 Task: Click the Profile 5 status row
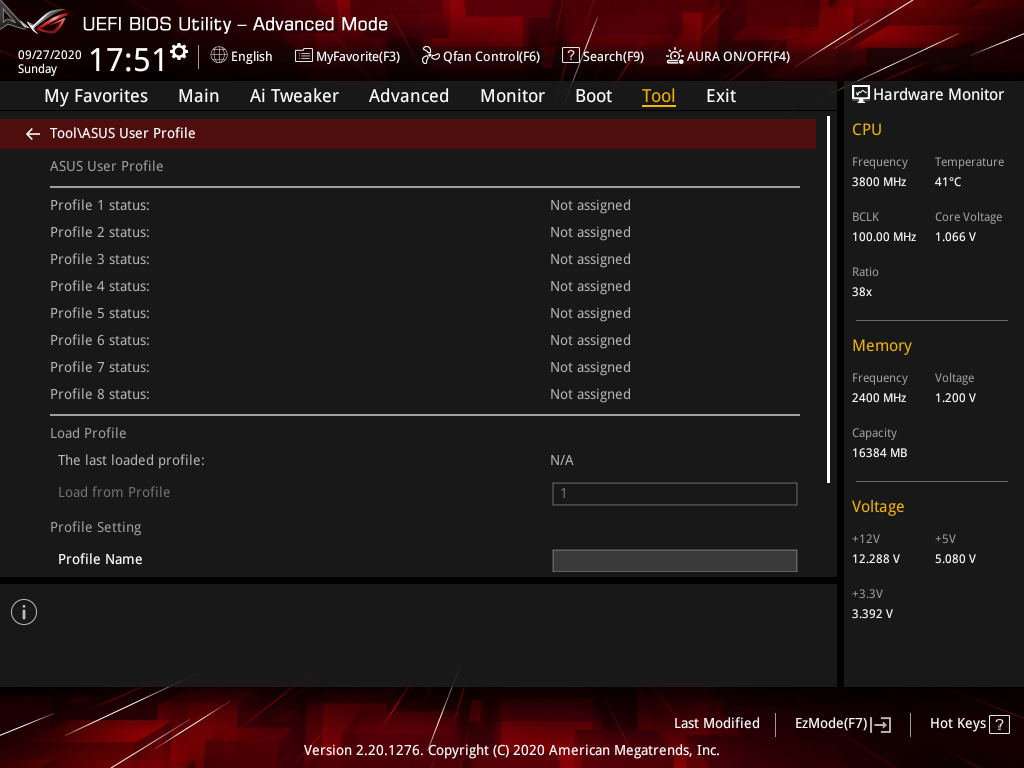tap(424, 313)
